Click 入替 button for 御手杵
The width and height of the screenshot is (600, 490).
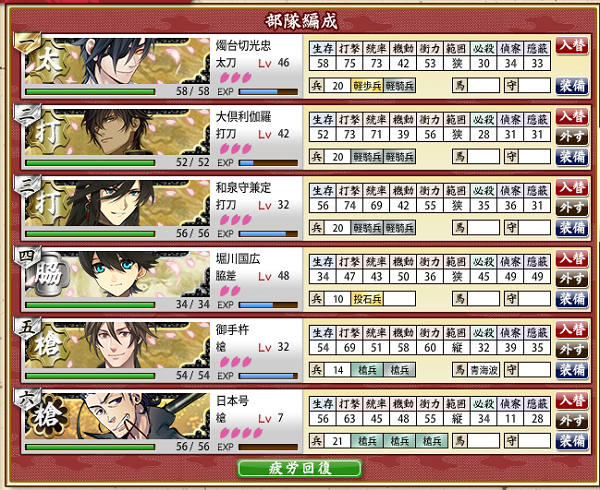click(x=572, y=330)
